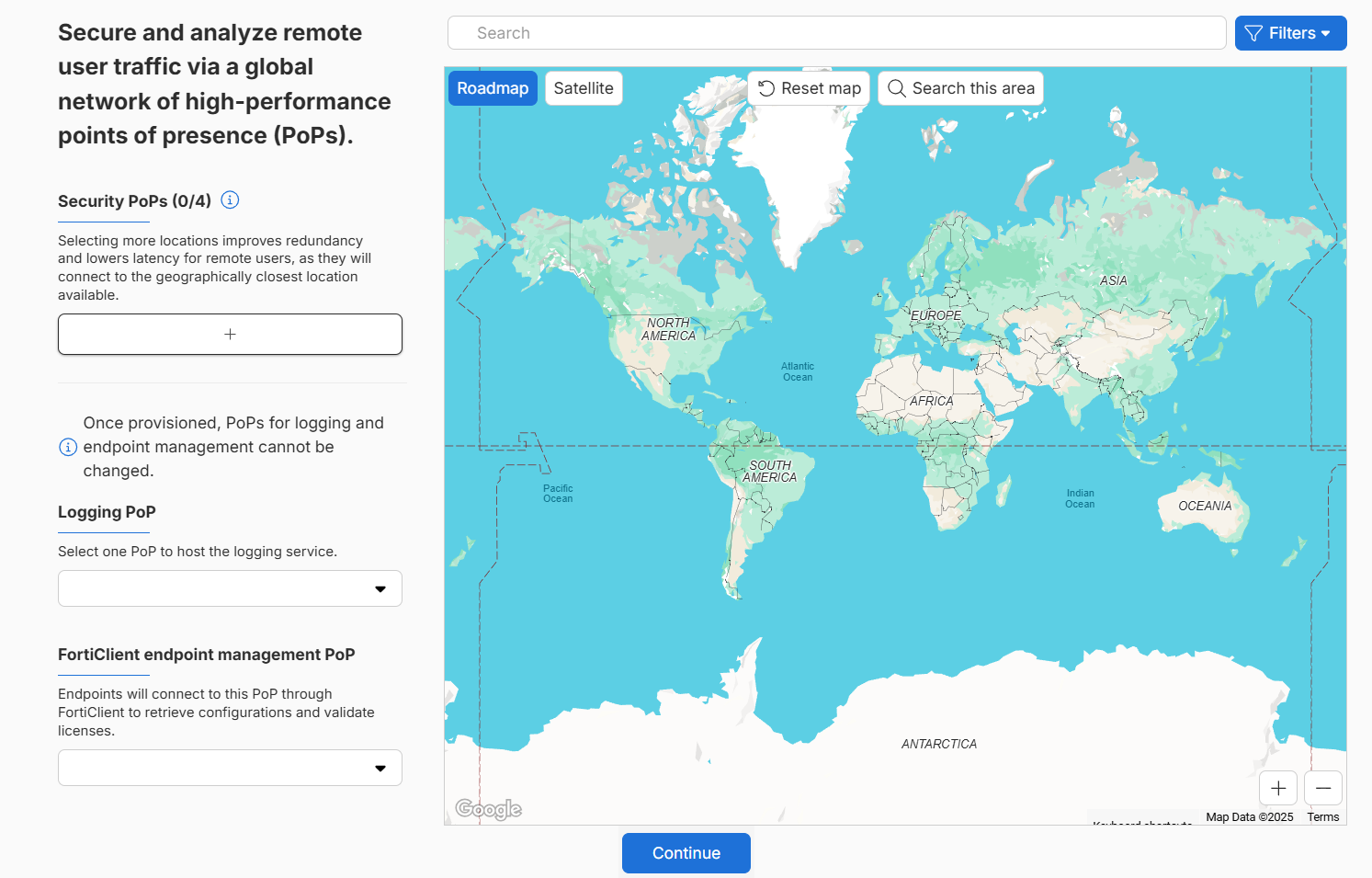Open the Filters menu
The width and height of the screenshot is (1372, 878).
pos(1290,33)
